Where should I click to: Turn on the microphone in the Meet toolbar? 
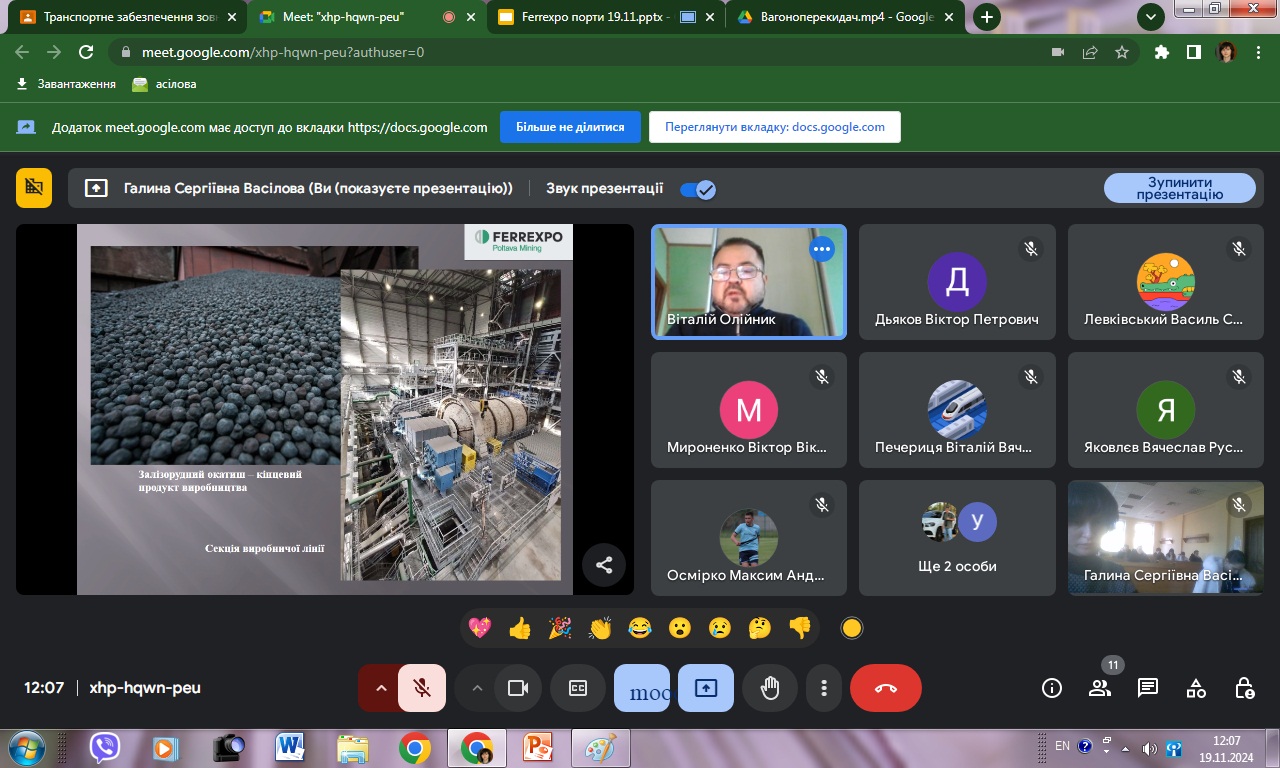point(422,688)
